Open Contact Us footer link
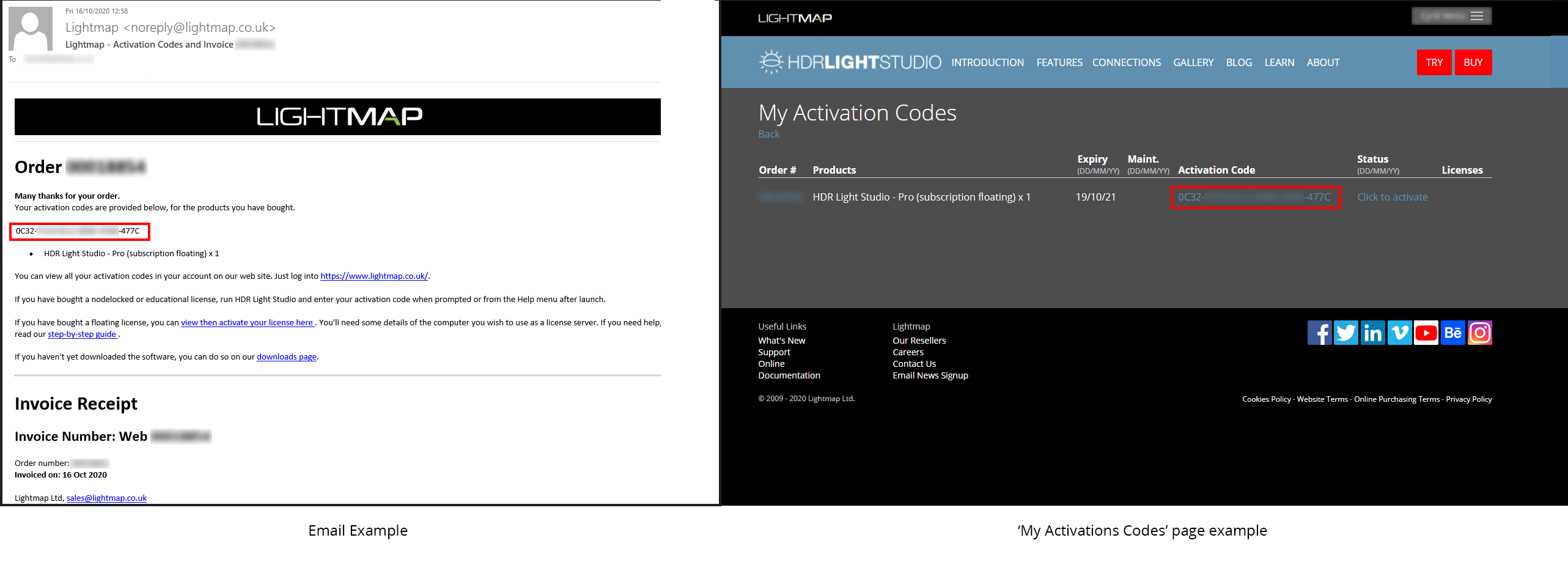This screenshot has width=1568, height=576. [x=914, y=364]
